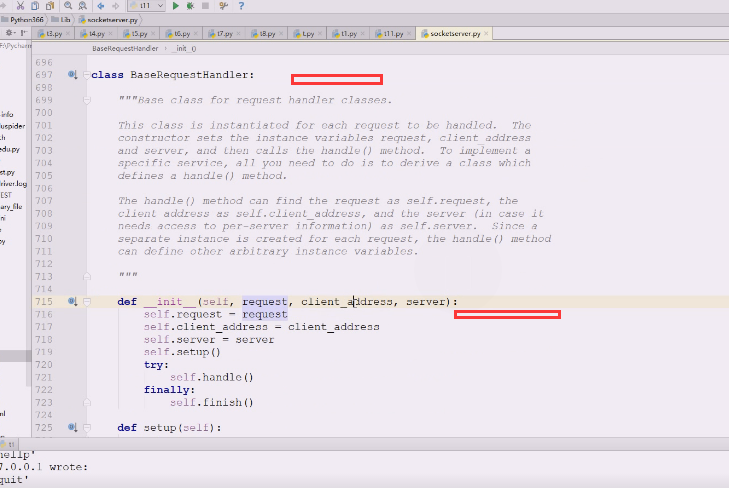Close the t4.py tab
729x488 pixels.
pos(111,33)
